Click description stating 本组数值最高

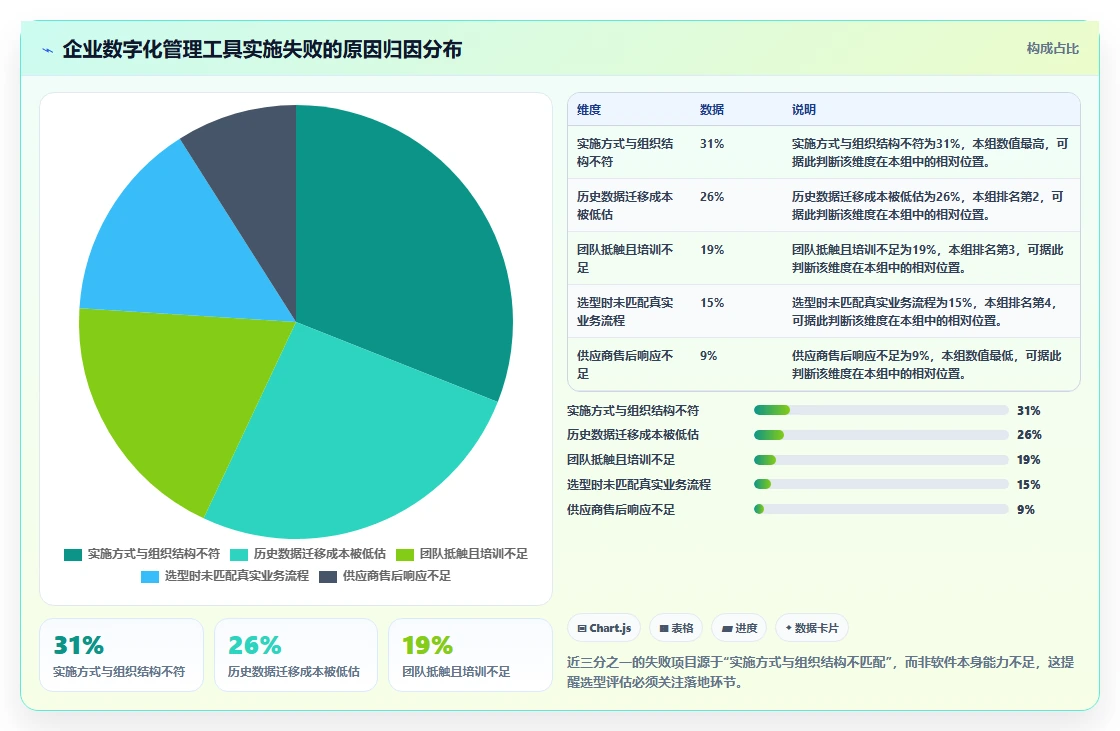930,152
